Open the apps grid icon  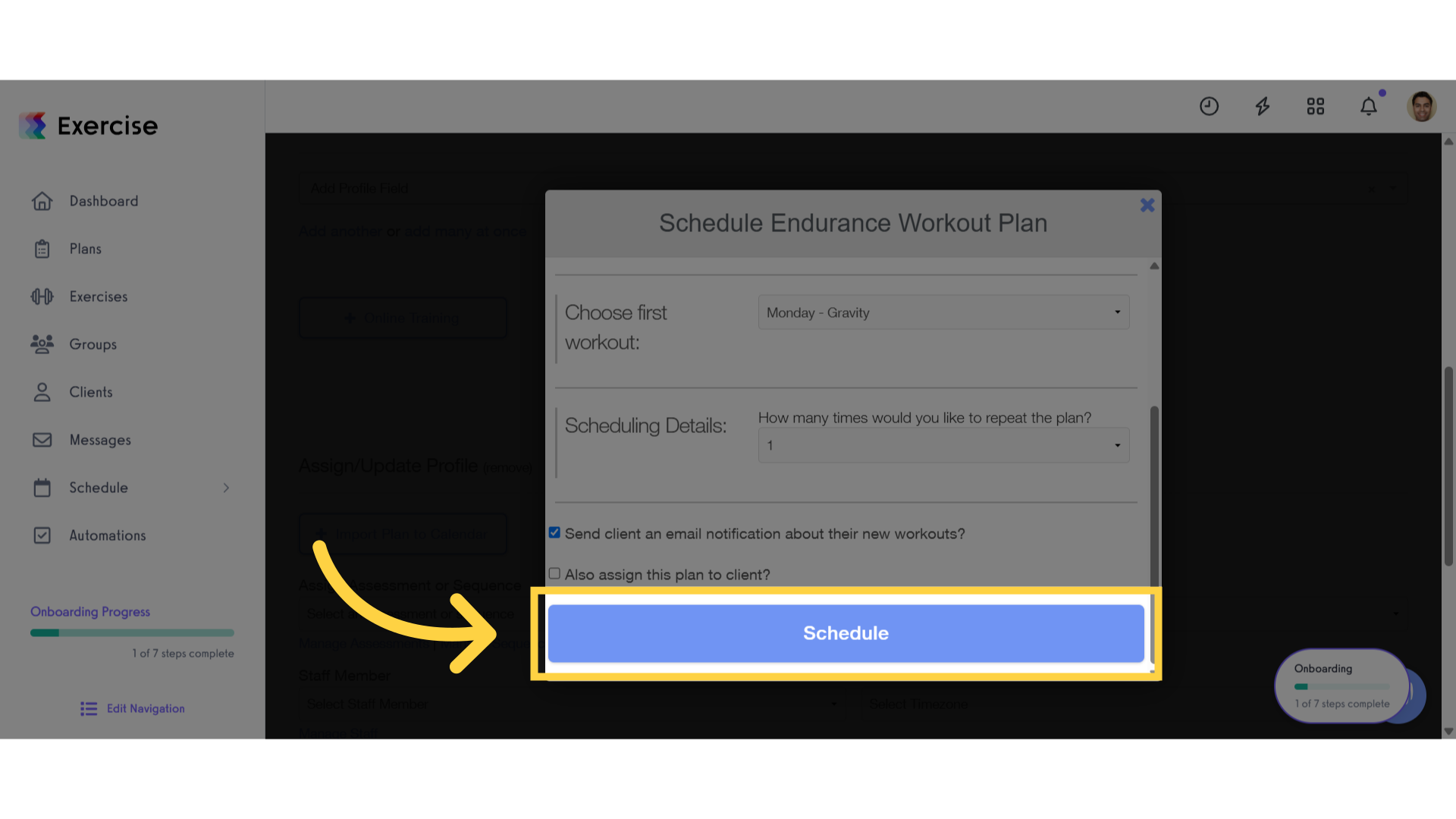1316,106
